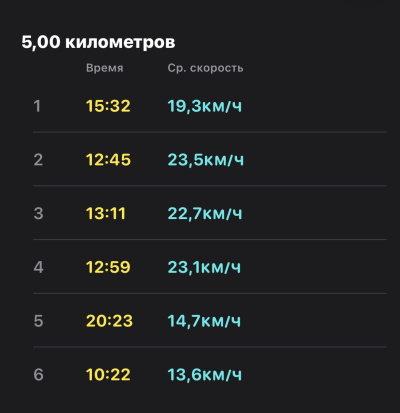Click the time 12:45
Viewport: 400px width, 413px height.
(x=108, y=160)
